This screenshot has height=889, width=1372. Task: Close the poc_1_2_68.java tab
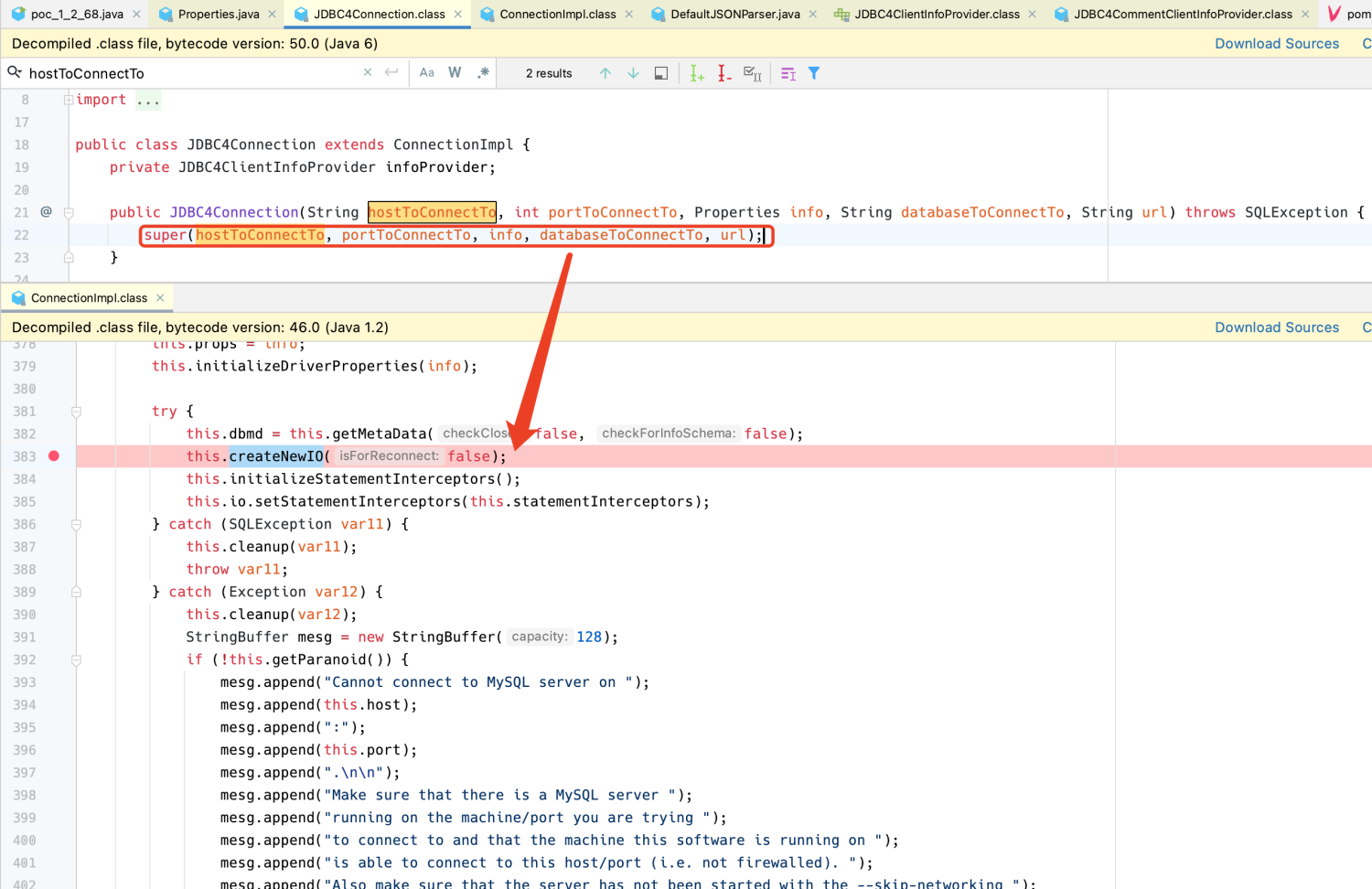[x=136, y=14]
